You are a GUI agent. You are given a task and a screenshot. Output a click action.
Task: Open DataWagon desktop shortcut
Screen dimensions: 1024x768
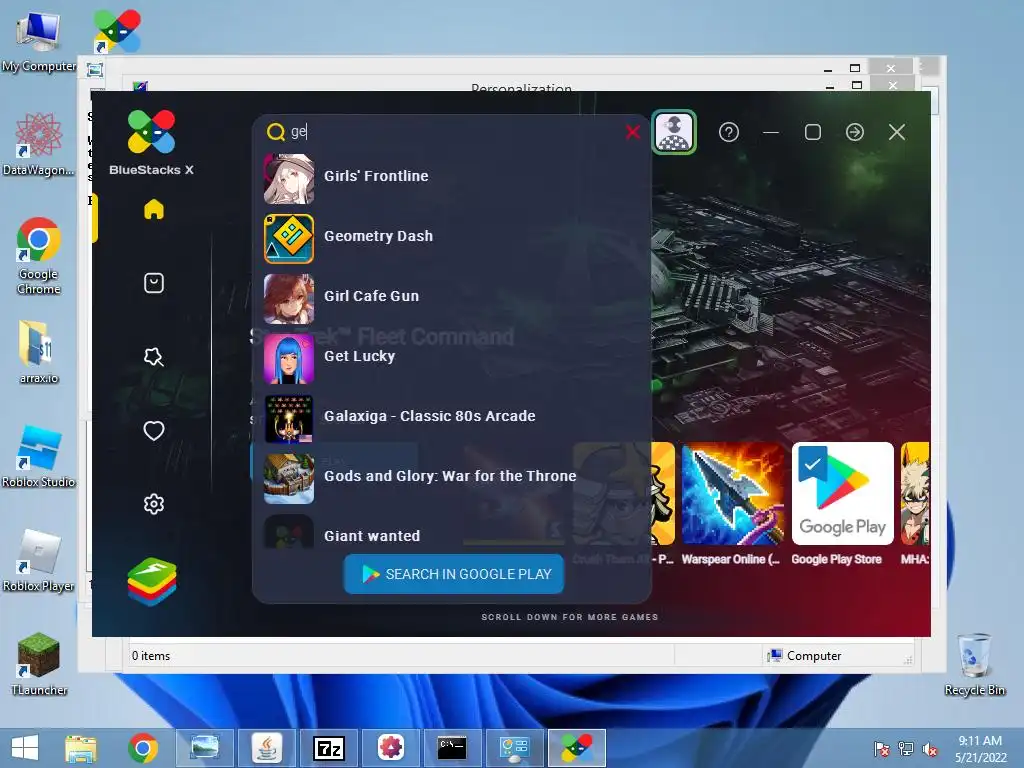39,144
